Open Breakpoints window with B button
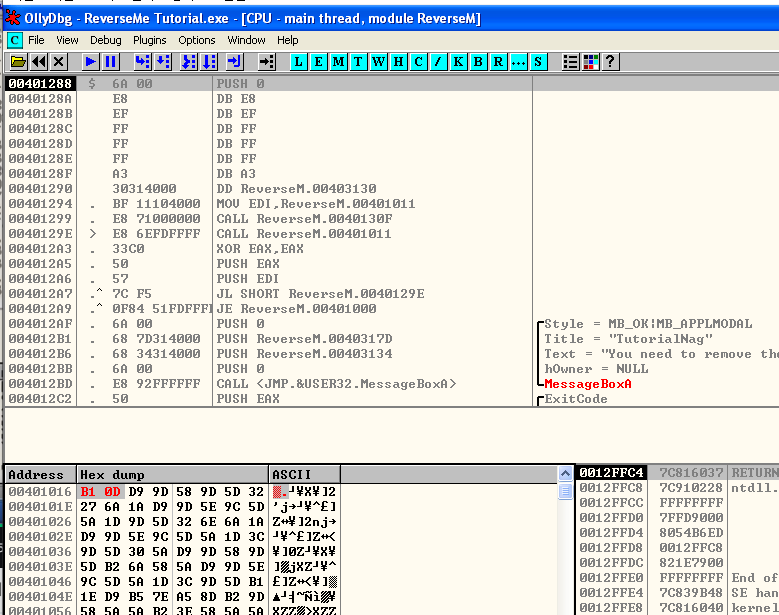 click(478, 62)
